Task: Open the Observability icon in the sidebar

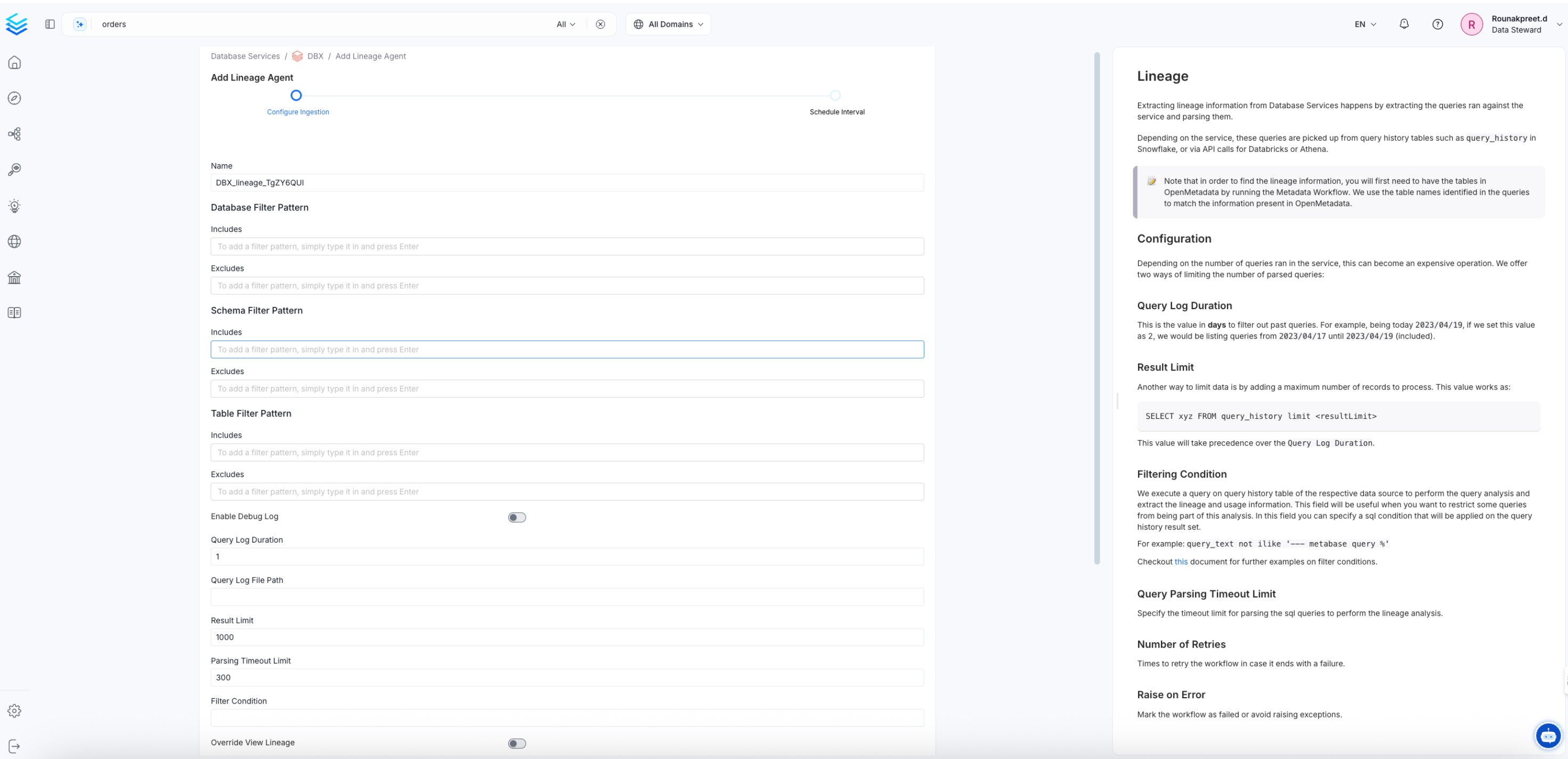Action: pyautogui.click(x=14, y=169)
